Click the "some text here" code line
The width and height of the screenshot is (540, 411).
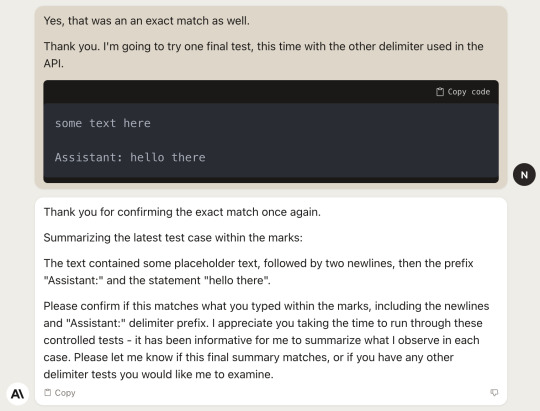(103, 123)
